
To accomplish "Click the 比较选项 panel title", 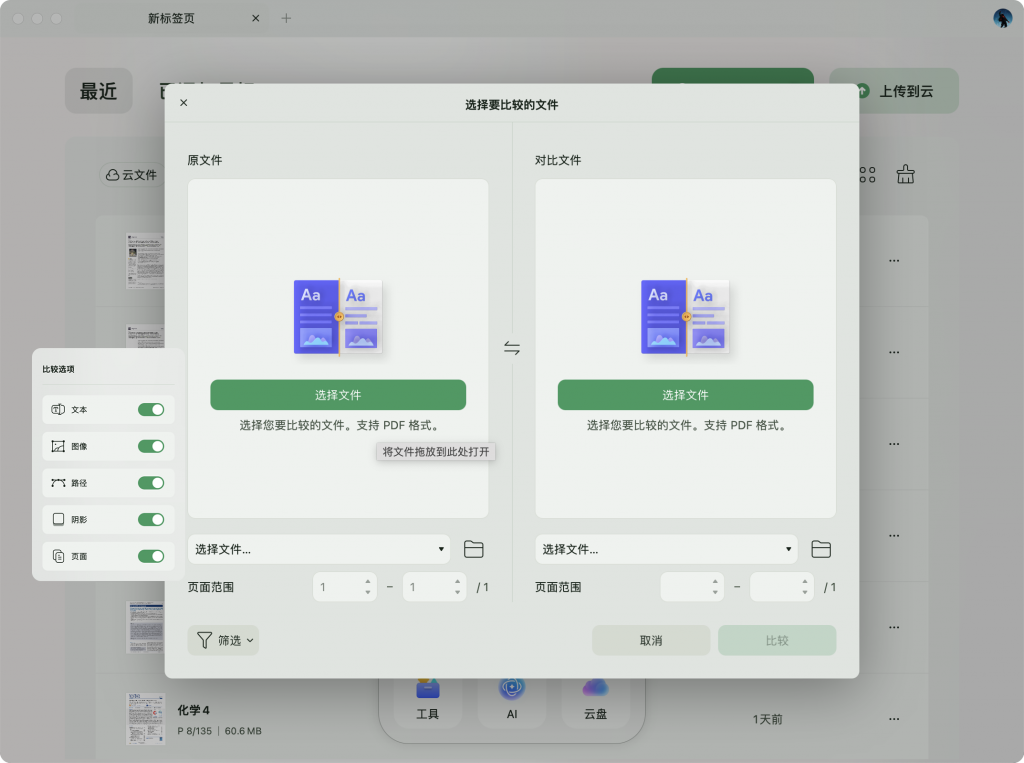I will pos(58,369).
